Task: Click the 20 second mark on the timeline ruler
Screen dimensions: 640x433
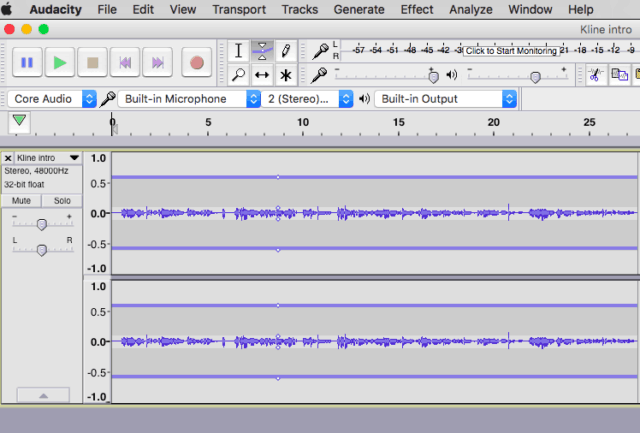Action: [x=493, y=122]
